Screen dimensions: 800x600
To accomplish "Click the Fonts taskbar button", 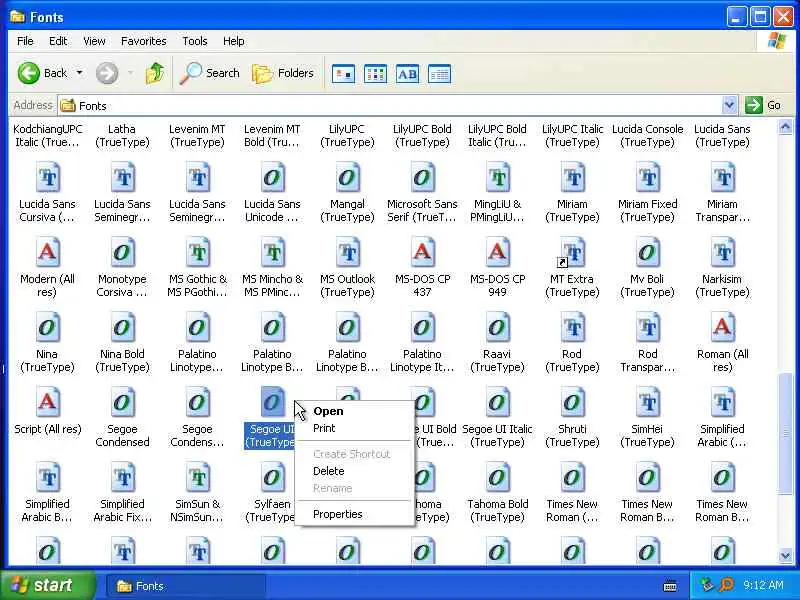I will pos(185,586).
